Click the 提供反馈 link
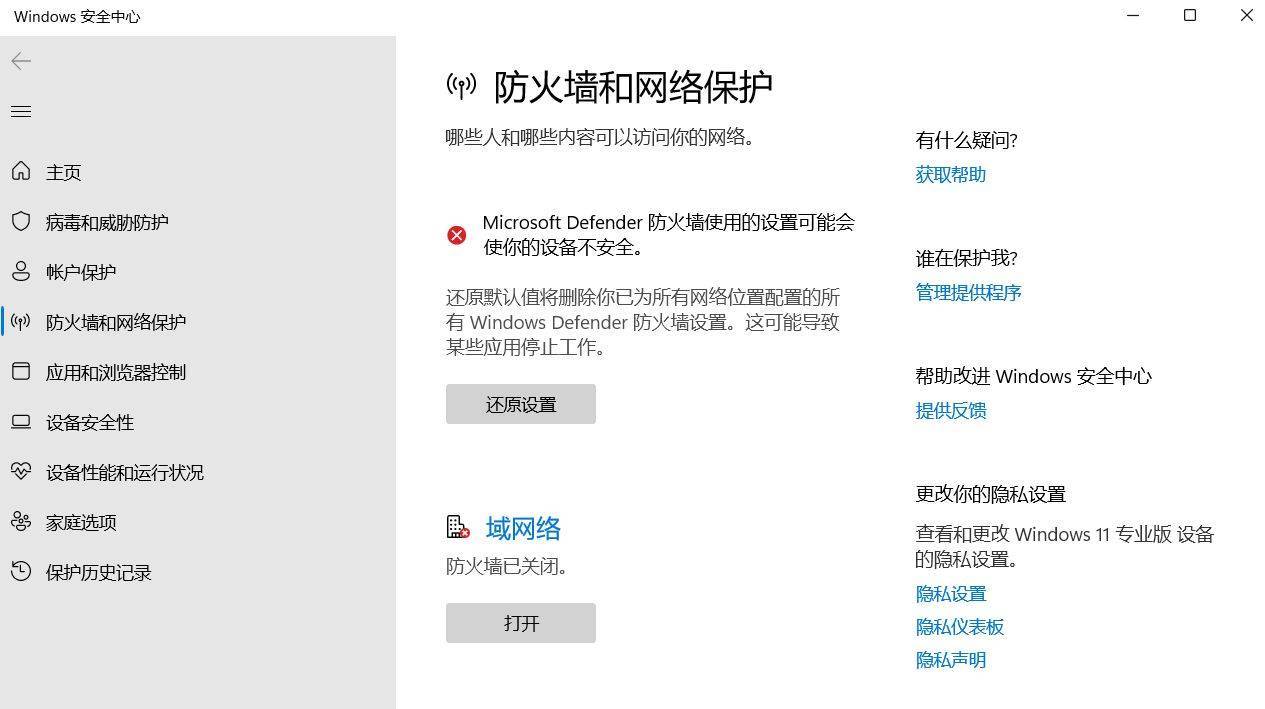This screenshot has height=709, width=1265. 951,410
